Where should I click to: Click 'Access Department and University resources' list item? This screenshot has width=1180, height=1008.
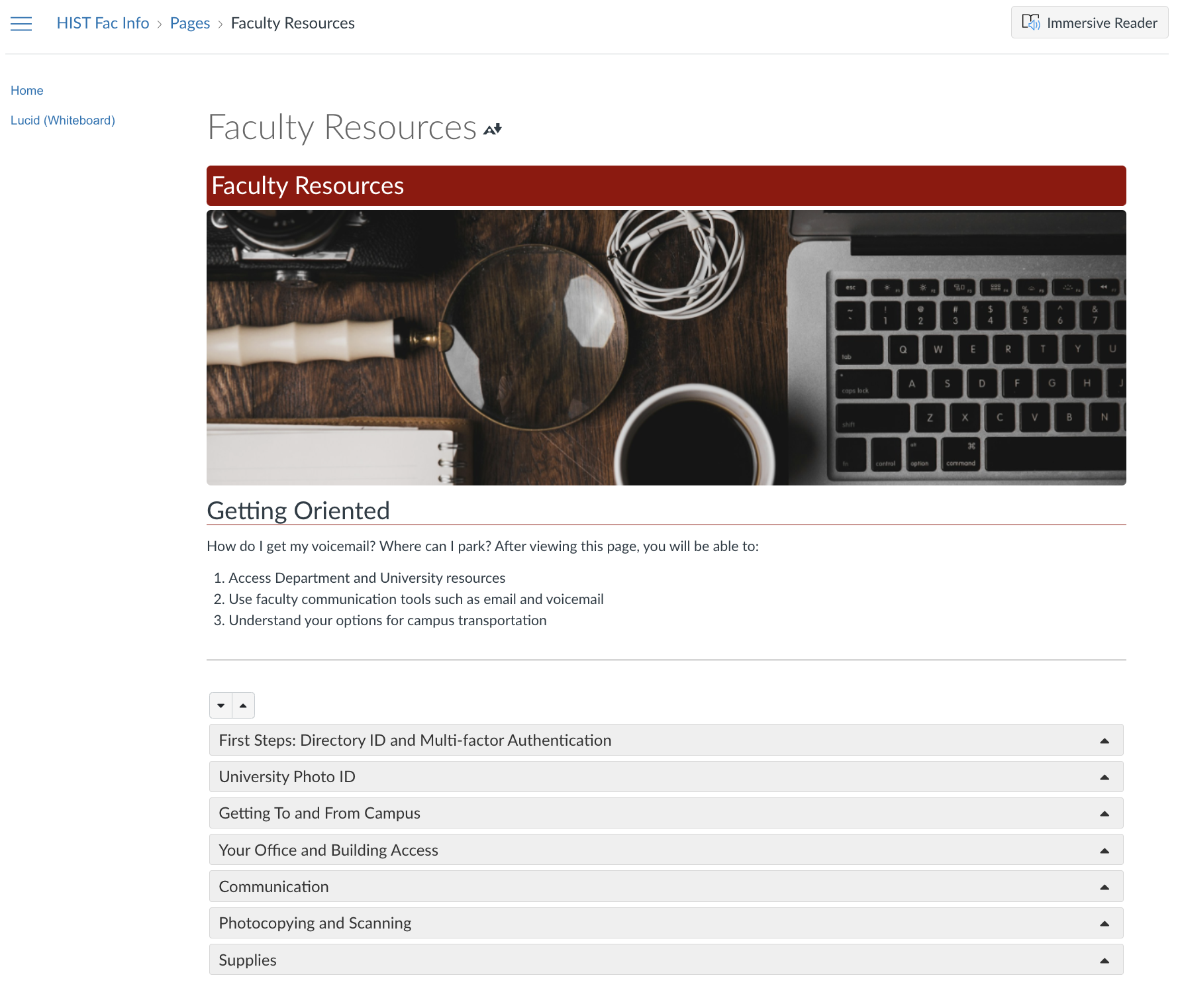(367, 578)
